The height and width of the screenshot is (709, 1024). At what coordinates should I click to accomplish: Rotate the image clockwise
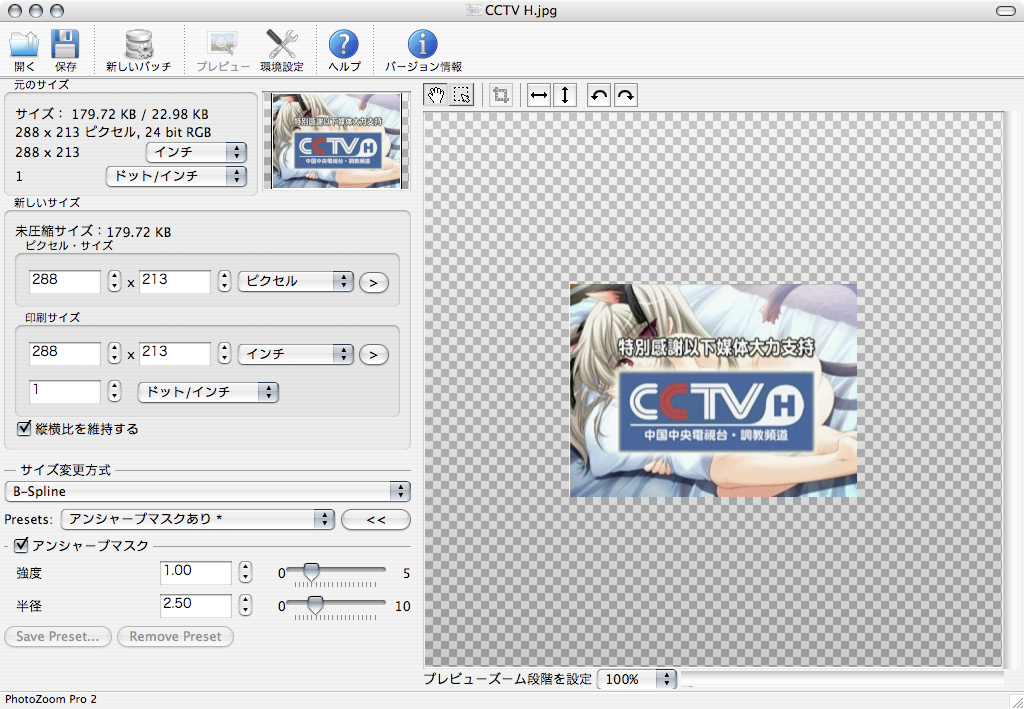click(626, 95)
